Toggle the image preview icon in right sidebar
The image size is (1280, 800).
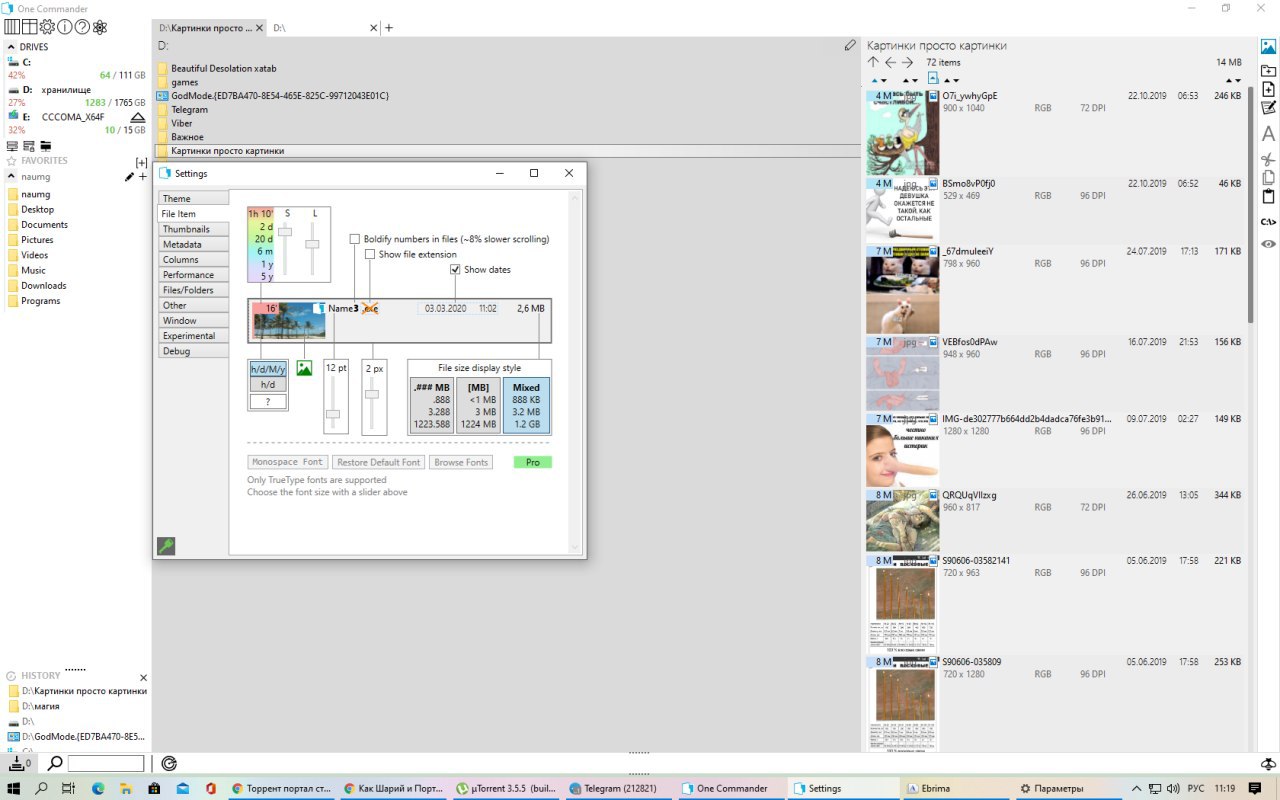(1268, 46)
